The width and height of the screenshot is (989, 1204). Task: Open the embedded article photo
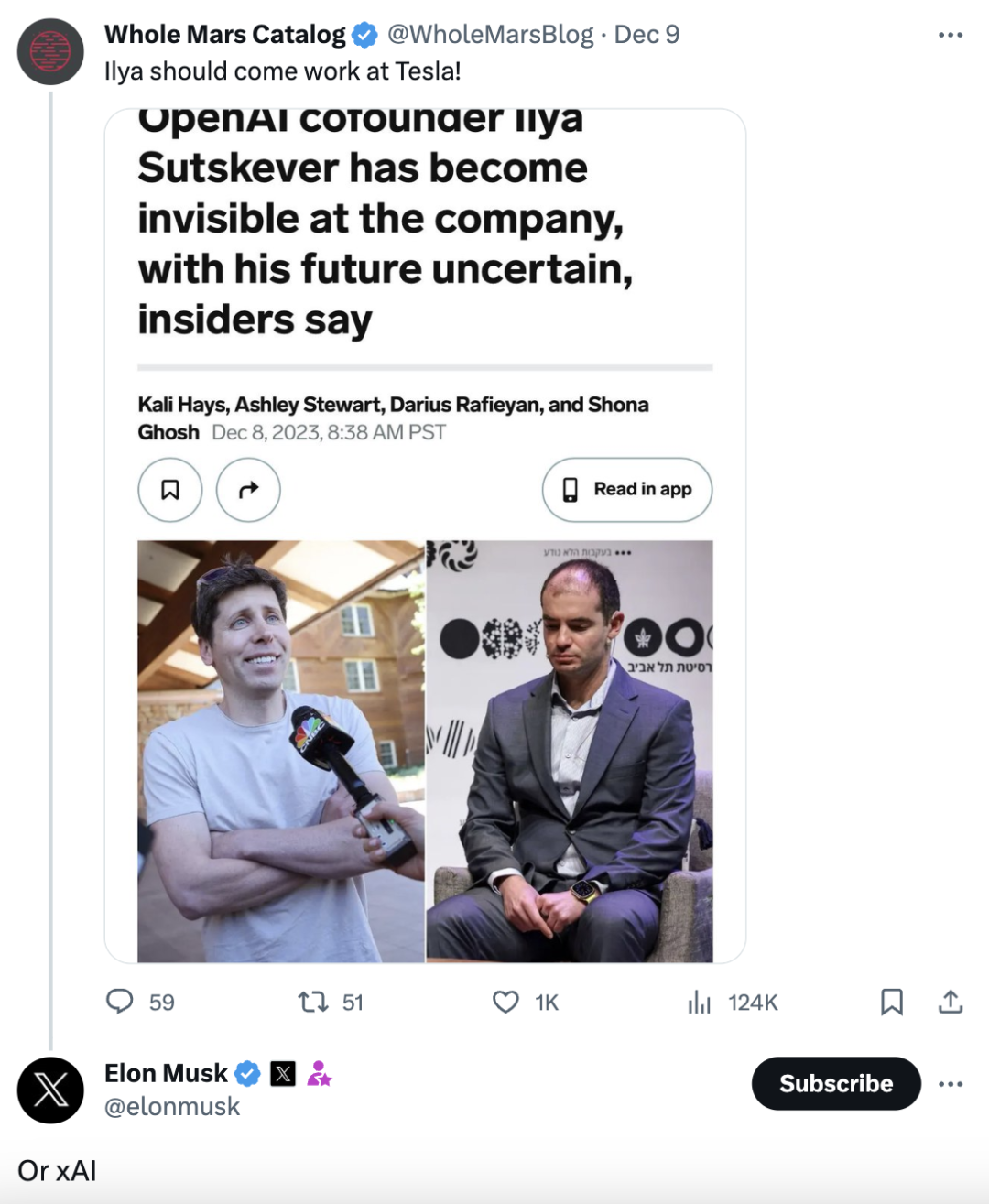tap(425, 751)
